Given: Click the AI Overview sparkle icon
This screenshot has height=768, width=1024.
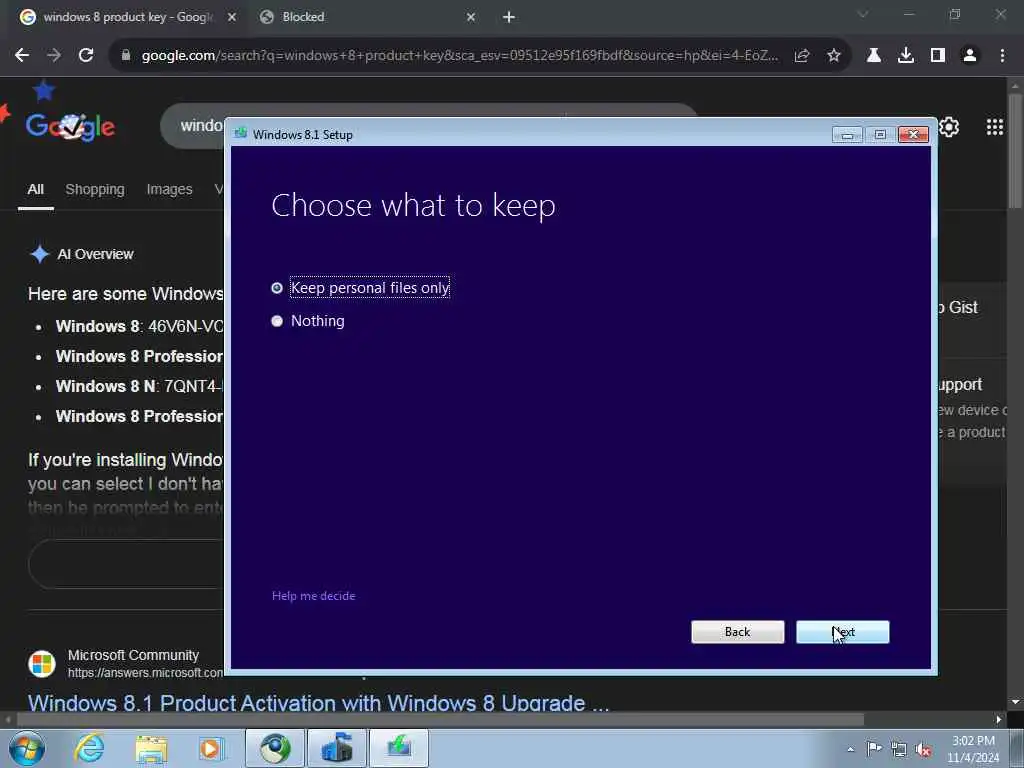Looking at the screenshot, I should [x=40, y=254].
